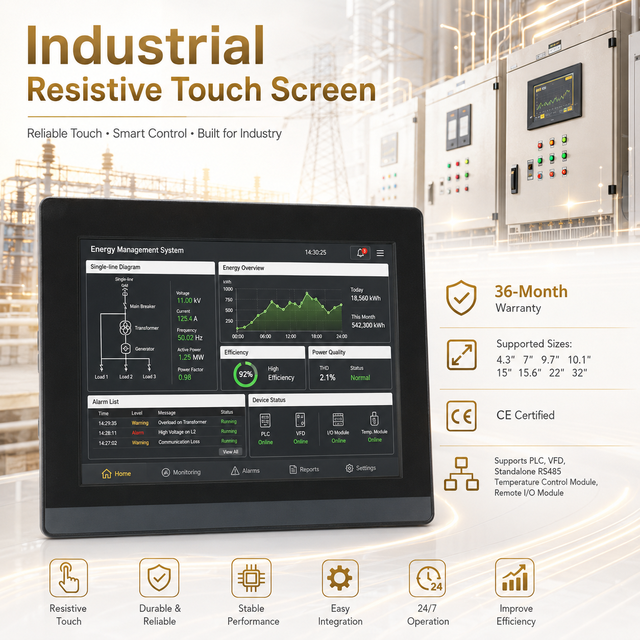
Task: Click the This Month 542,300 kWh reading
Action: pyautogui.click(x=368, y=321)
